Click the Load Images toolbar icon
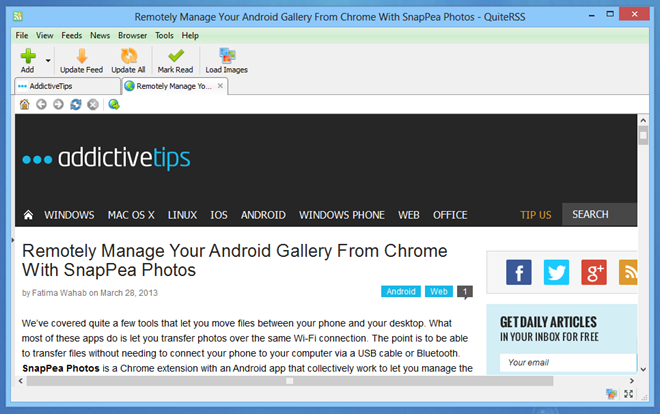 click(227, 56)
